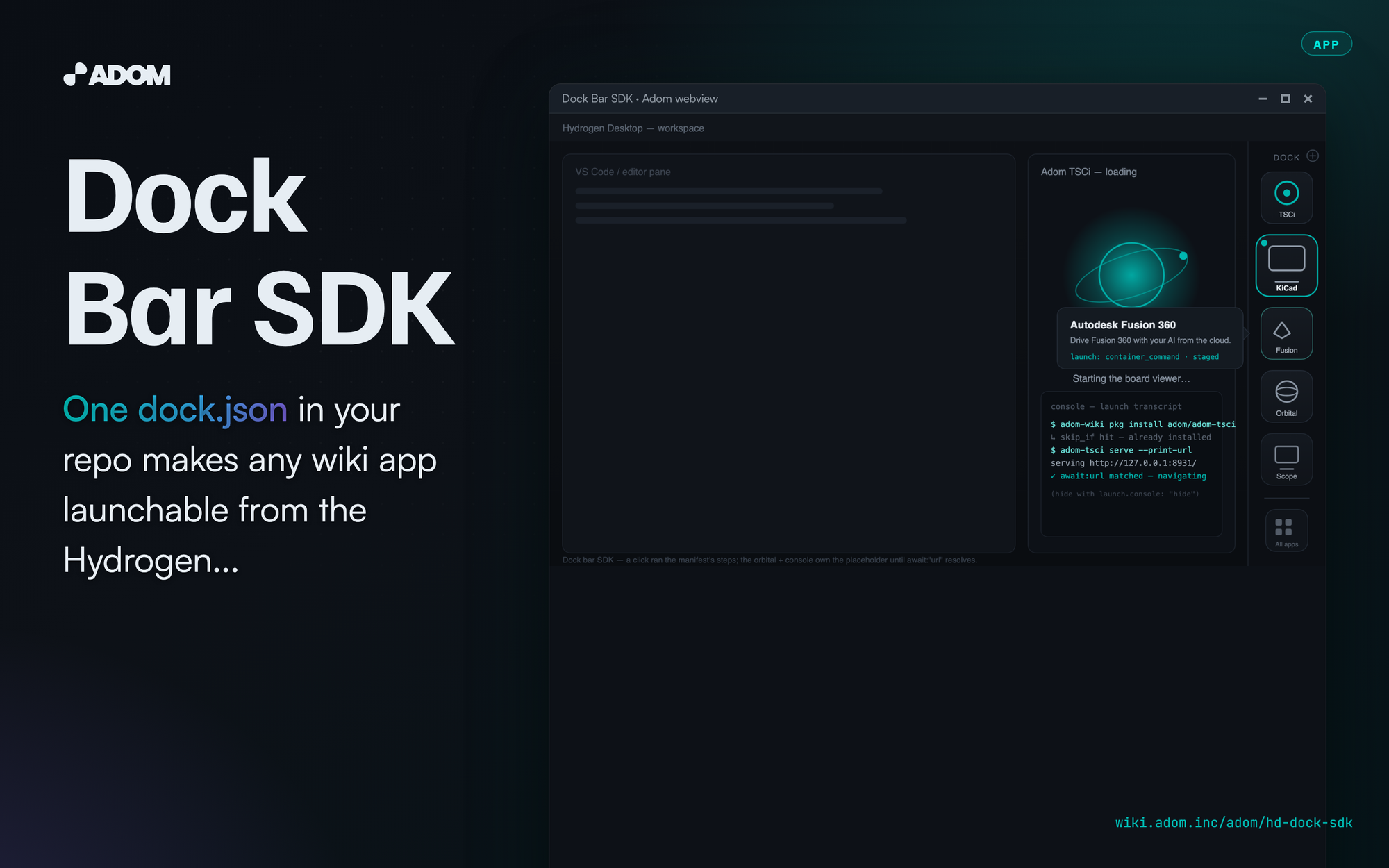Open the TSCi dock app
This screenshot has width=1389, height=868.
(x=1286, y=198)
